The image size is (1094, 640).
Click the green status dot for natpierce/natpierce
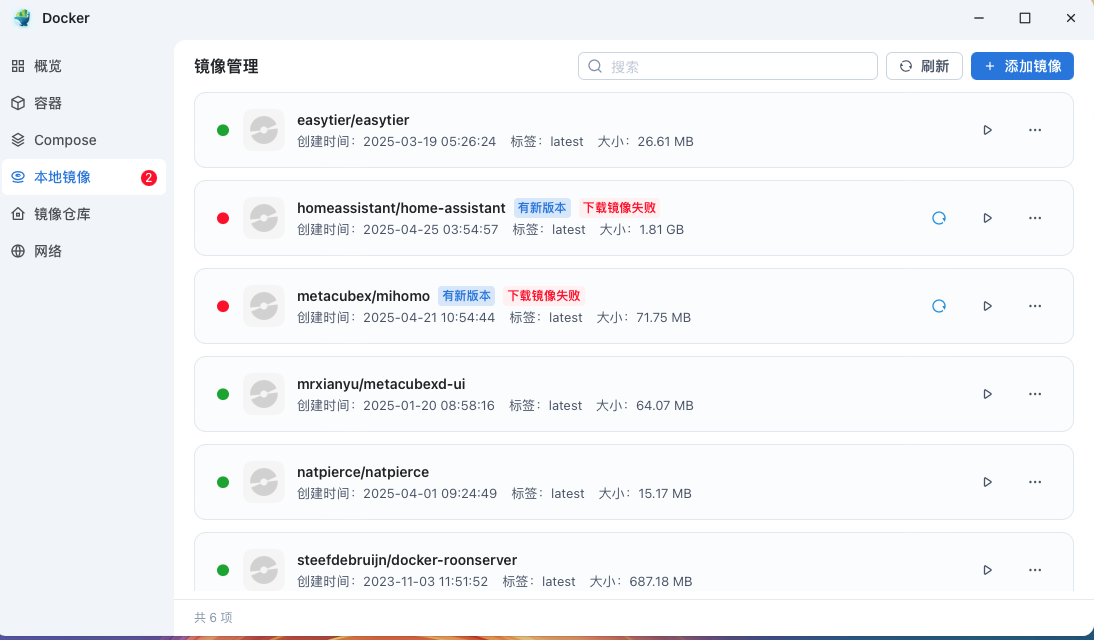coord(223,482)
